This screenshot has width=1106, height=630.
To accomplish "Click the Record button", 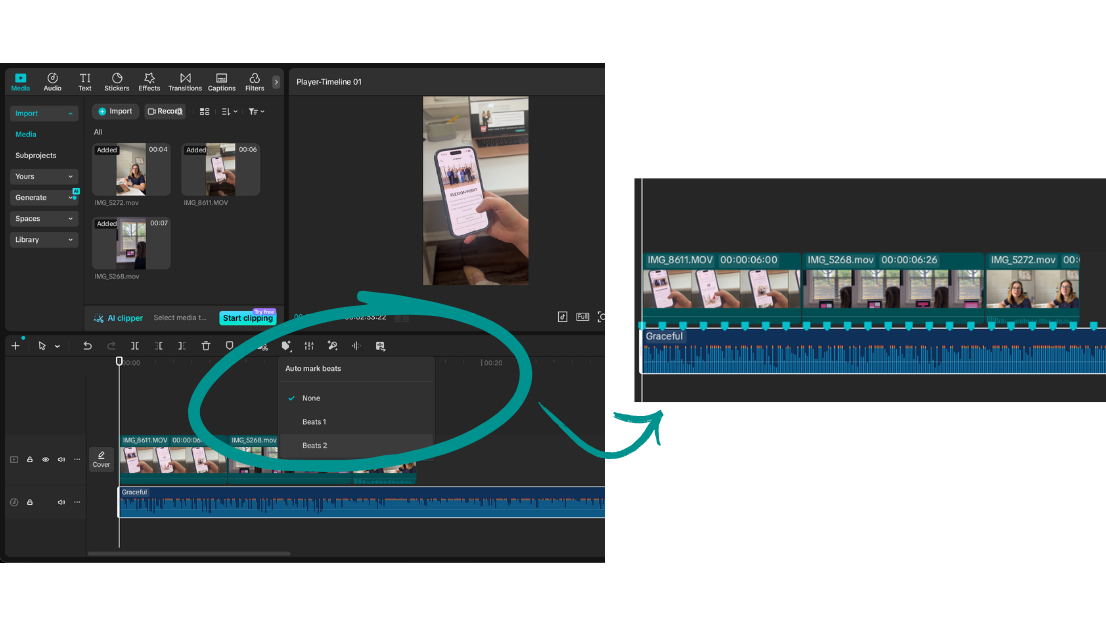I will pyautogui.click(x=165, y=111).
